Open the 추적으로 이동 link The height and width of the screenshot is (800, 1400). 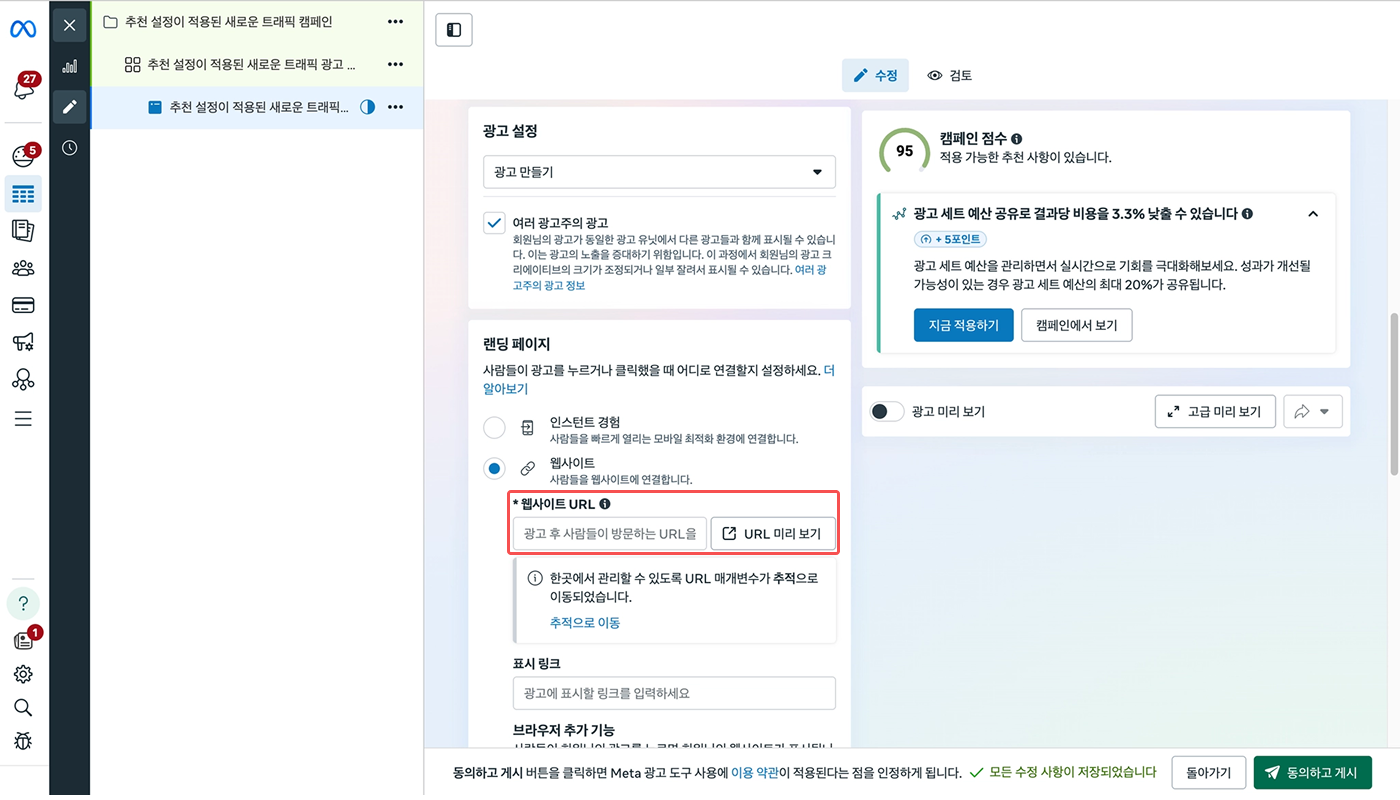(584, 622)
